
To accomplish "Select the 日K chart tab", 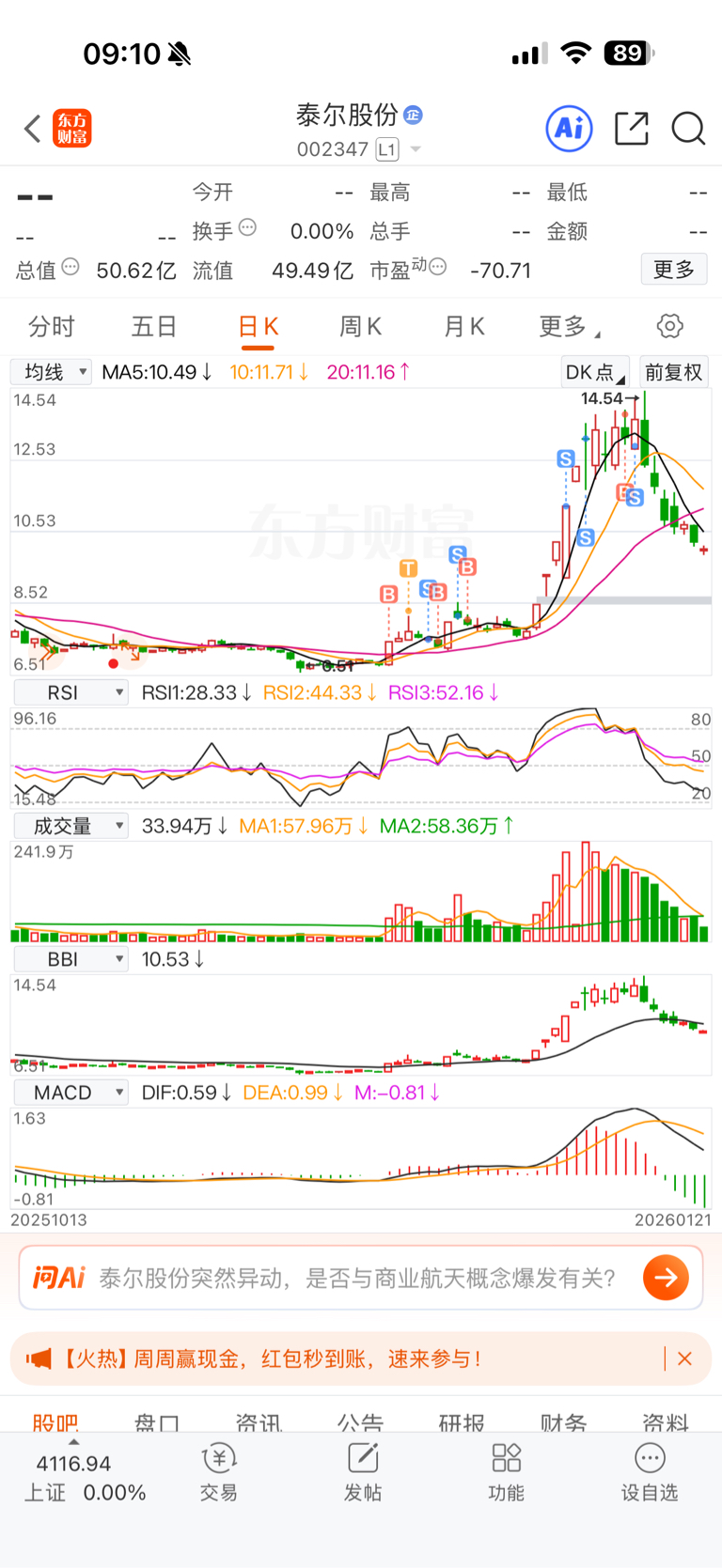I will click(x=258, y=326).
